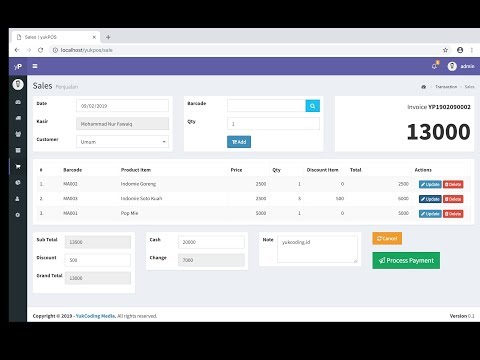Click the Indomie Soto Kuah product cell
Viewport: 480px width, 360px height.
[141, 199]
